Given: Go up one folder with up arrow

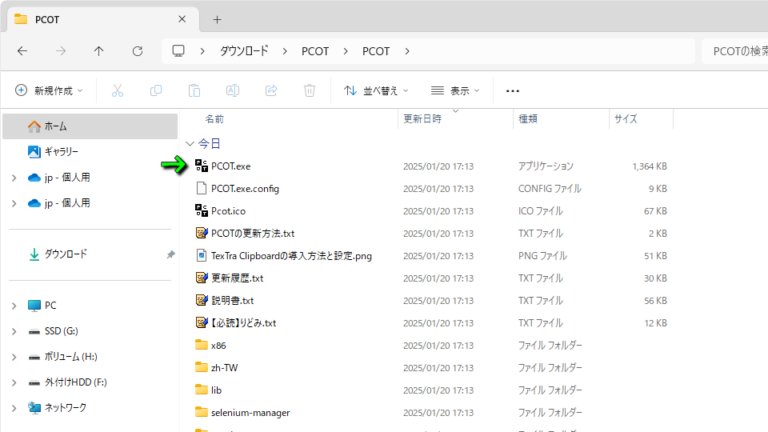Looking at the screenshot, I should (99, 51).
